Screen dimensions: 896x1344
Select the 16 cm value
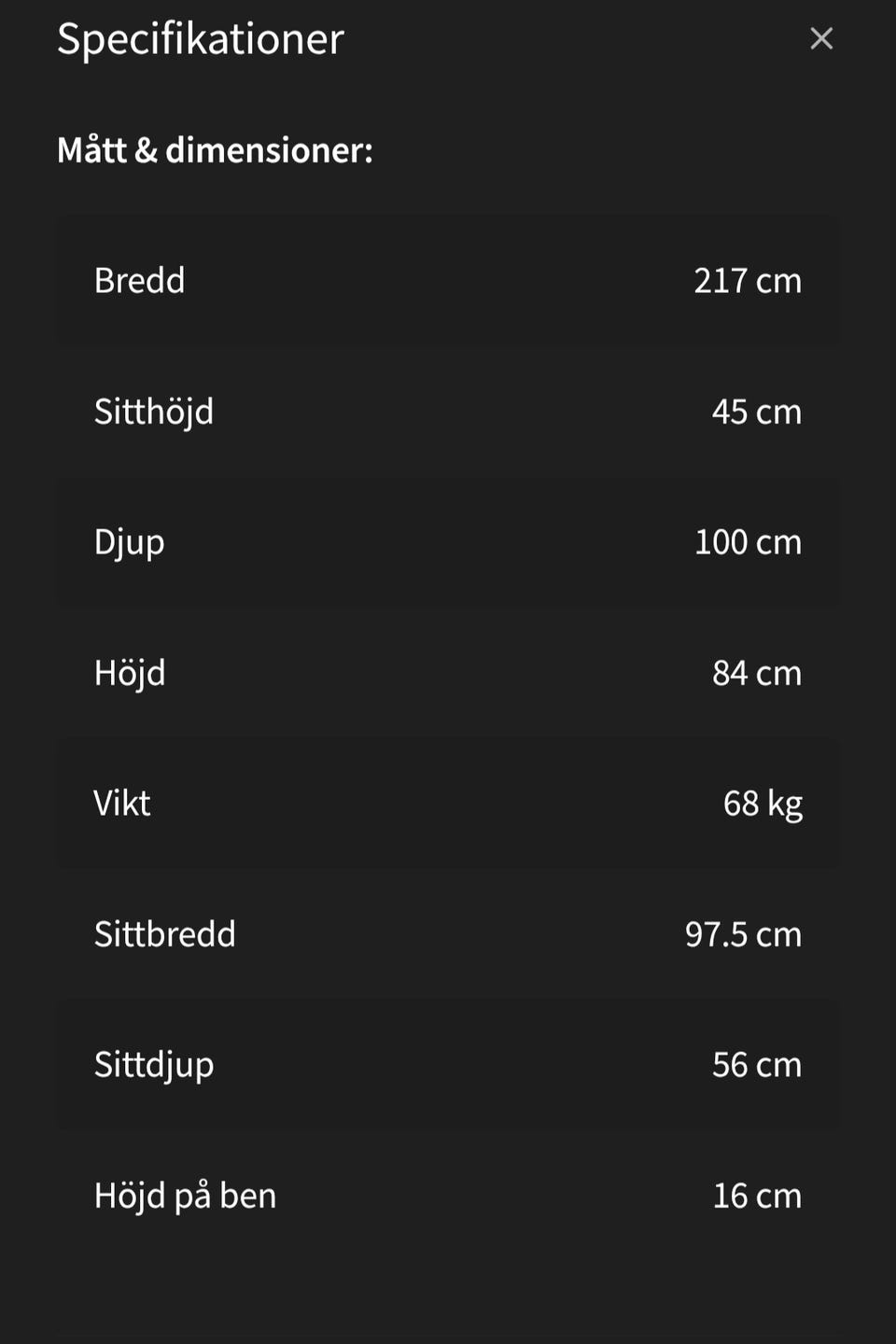click(757, 1196)
